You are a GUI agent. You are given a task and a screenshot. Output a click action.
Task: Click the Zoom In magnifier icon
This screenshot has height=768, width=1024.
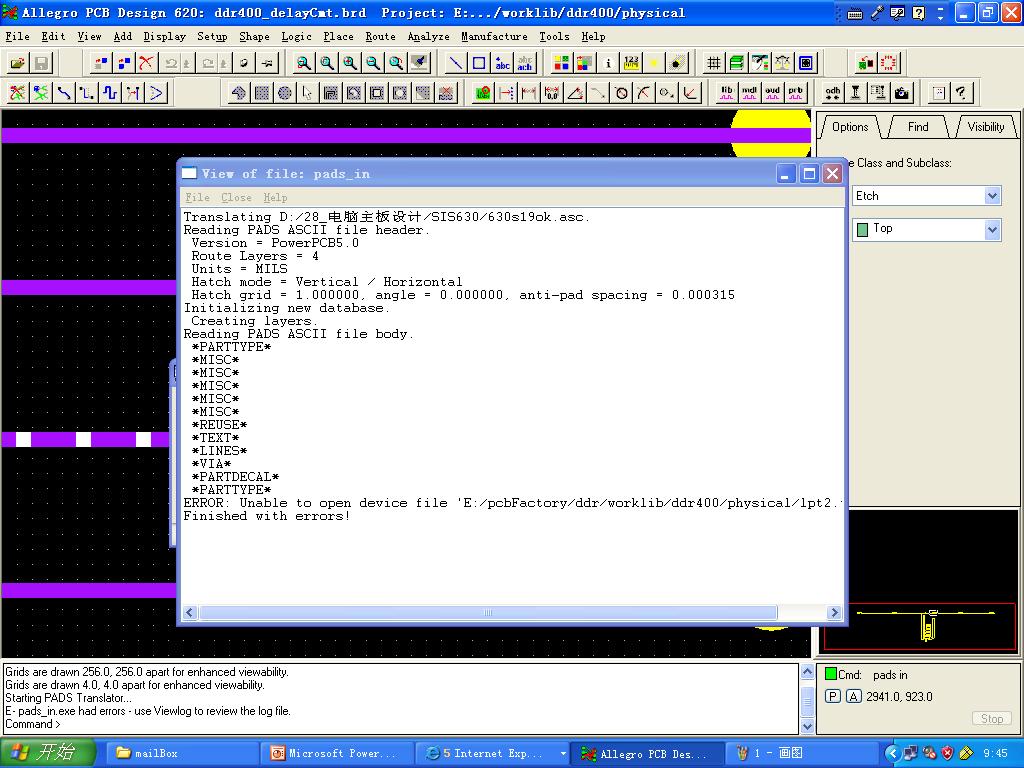click(350, 63)
